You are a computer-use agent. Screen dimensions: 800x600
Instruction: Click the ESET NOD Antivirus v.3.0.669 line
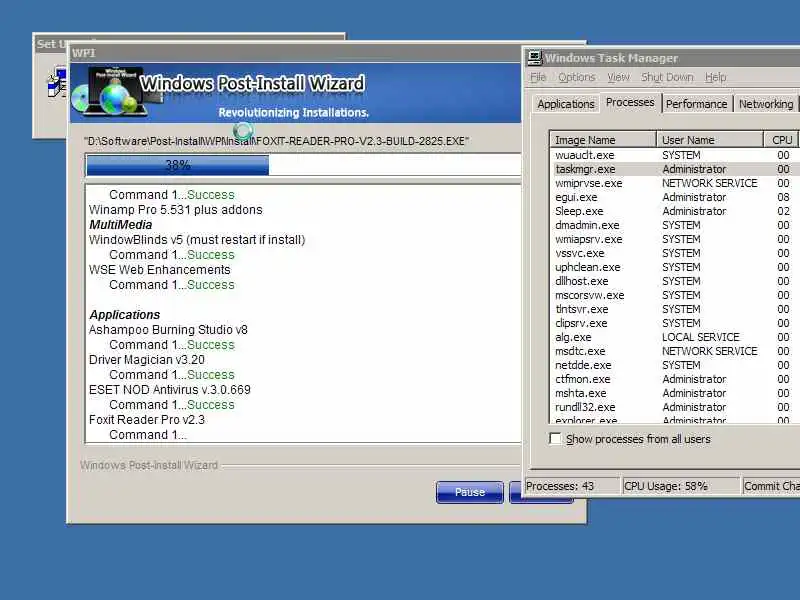click(x=170, y=390)
